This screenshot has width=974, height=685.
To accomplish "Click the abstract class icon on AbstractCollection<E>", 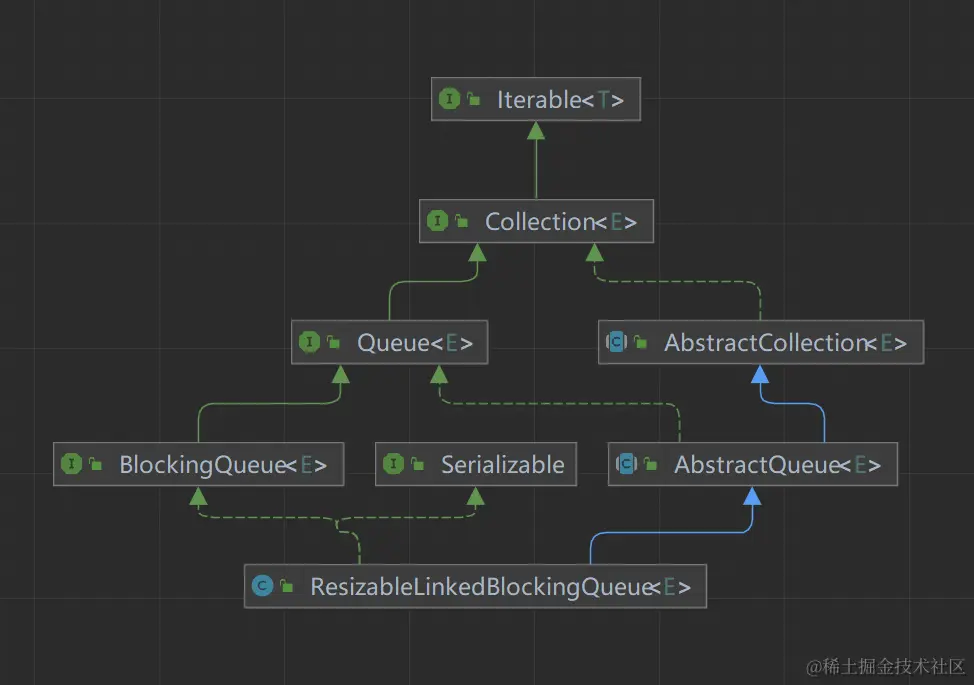I will click(x=616, y=342).
